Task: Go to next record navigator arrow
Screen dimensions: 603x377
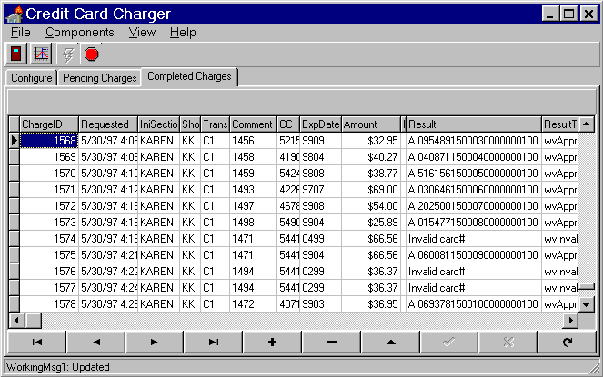Action: (155, 342)
